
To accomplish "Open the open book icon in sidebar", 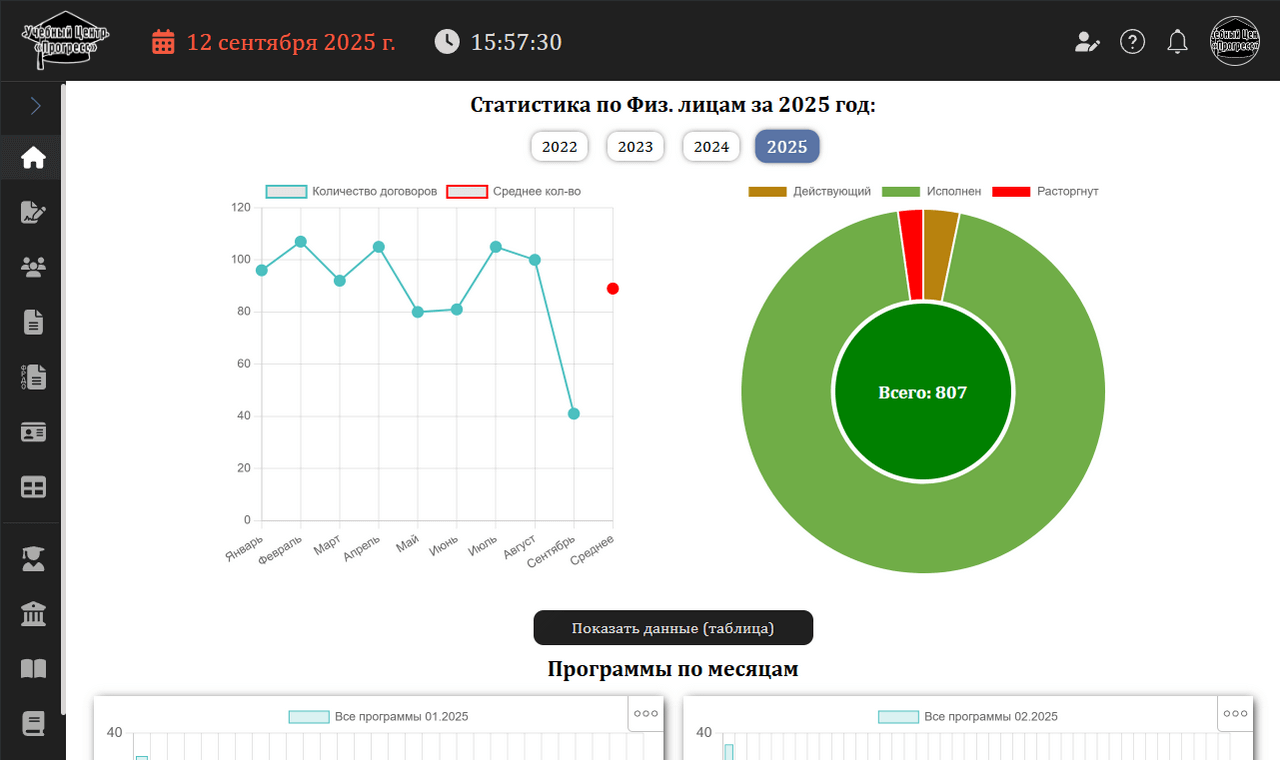I will 31,668.
